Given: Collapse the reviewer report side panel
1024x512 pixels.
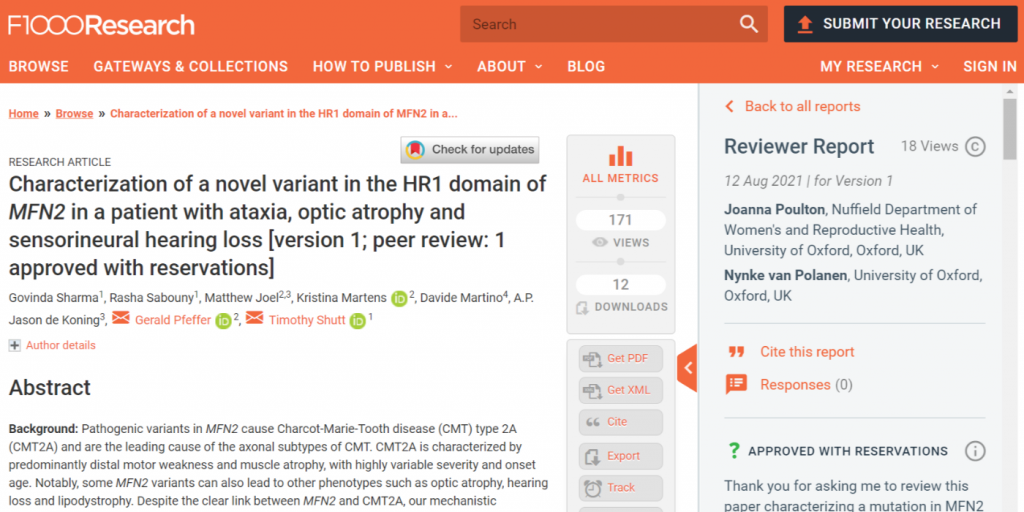Looking at the screenshot, I should coord(687,368).
